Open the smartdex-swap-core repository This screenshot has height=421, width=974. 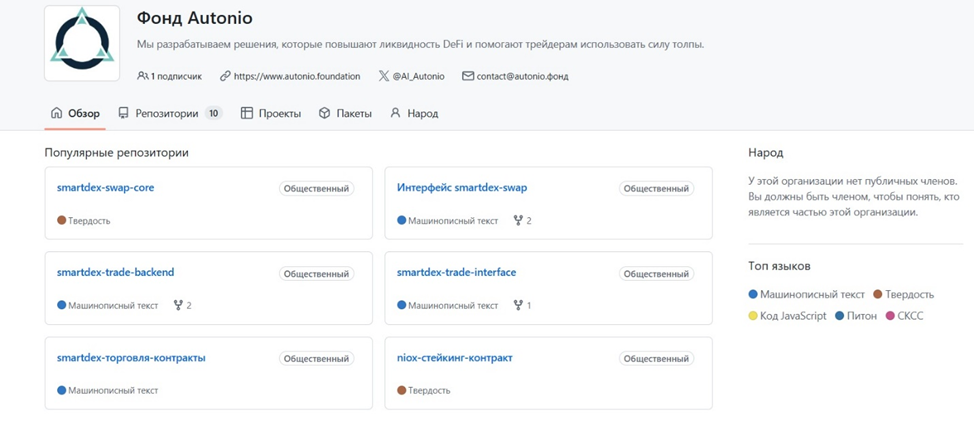(x=105, y=188)
